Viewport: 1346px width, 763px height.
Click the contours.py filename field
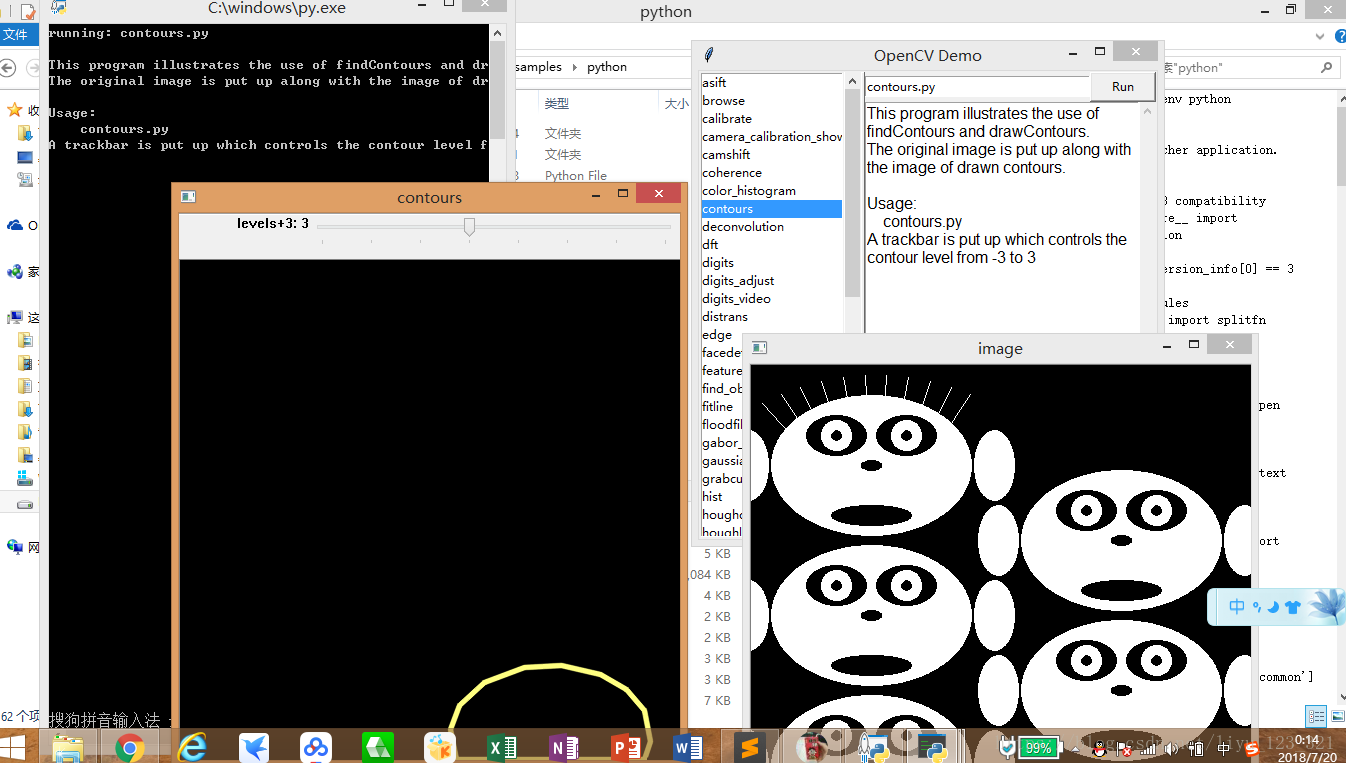point(977,87)
